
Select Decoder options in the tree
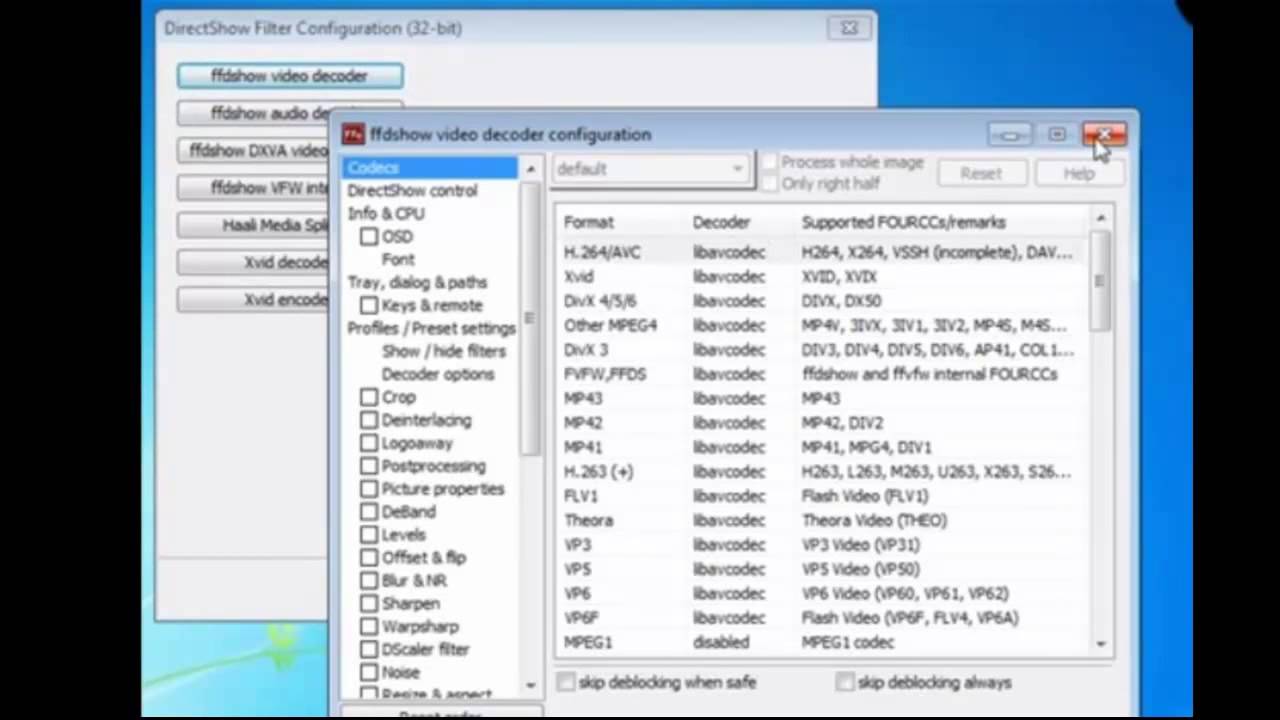click(x=437, y=374)
